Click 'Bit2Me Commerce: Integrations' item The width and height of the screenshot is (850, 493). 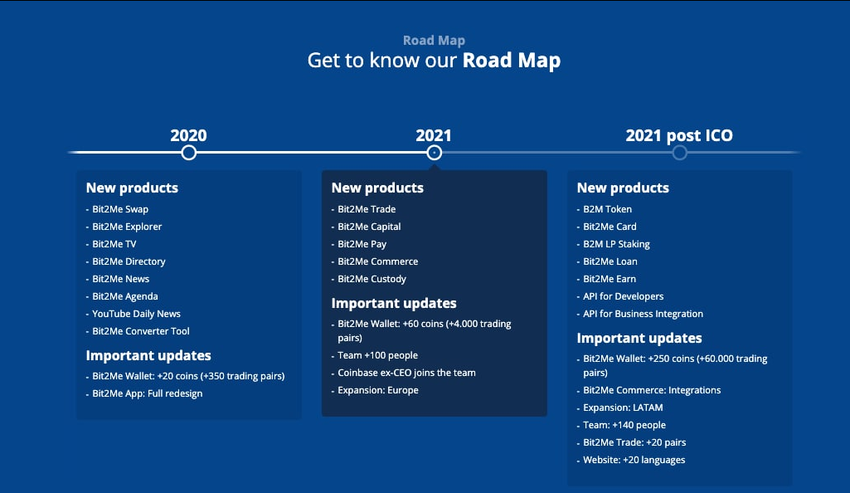click(x=652, y=390)
